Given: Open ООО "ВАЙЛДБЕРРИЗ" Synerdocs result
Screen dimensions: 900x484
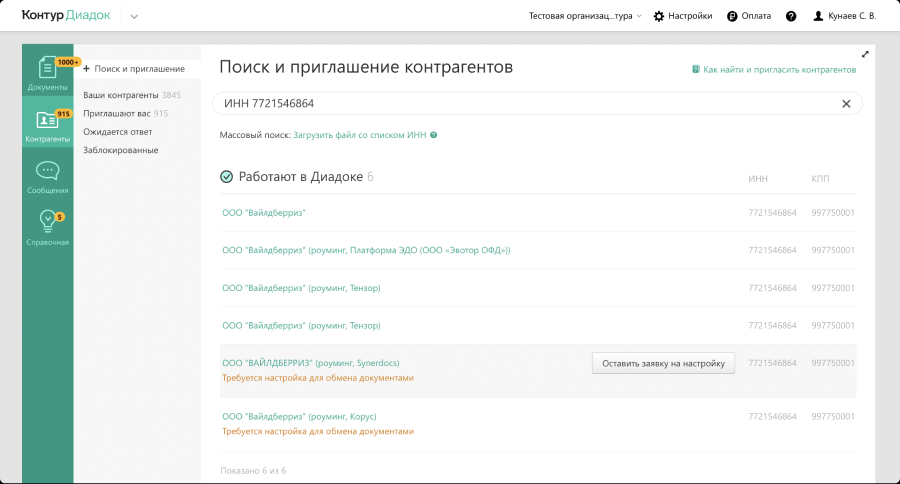Looking at the screenshot, I should 311,363.
